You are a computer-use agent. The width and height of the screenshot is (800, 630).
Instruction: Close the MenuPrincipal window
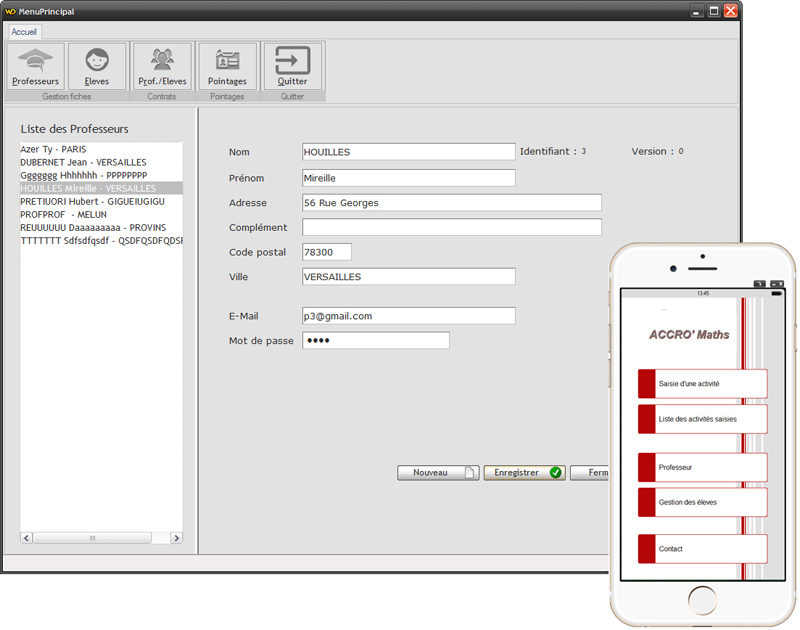coord(731,11)
